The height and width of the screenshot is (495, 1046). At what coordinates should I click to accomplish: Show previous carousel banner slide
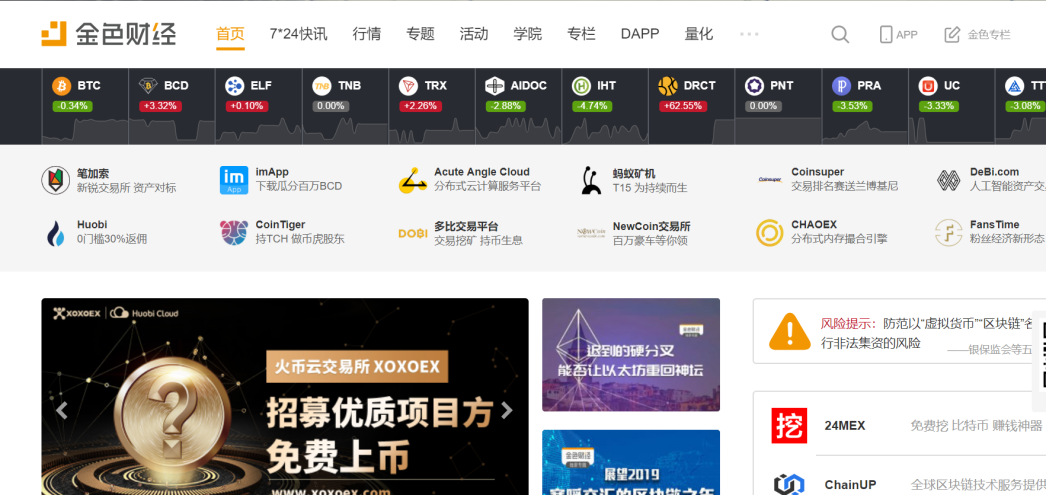tap(61, 410)
